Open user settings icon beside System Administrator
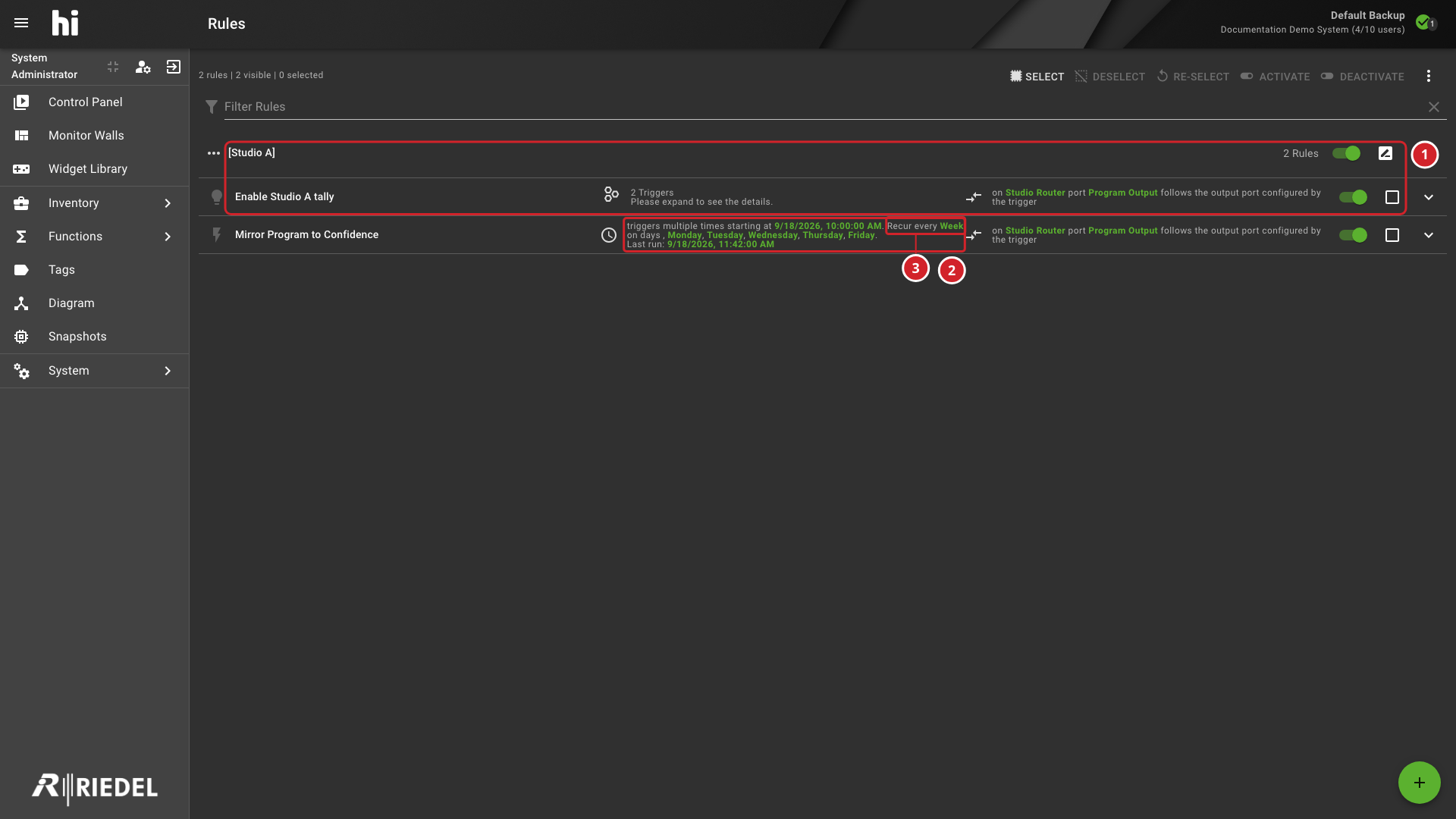 (x=143, y=67)
